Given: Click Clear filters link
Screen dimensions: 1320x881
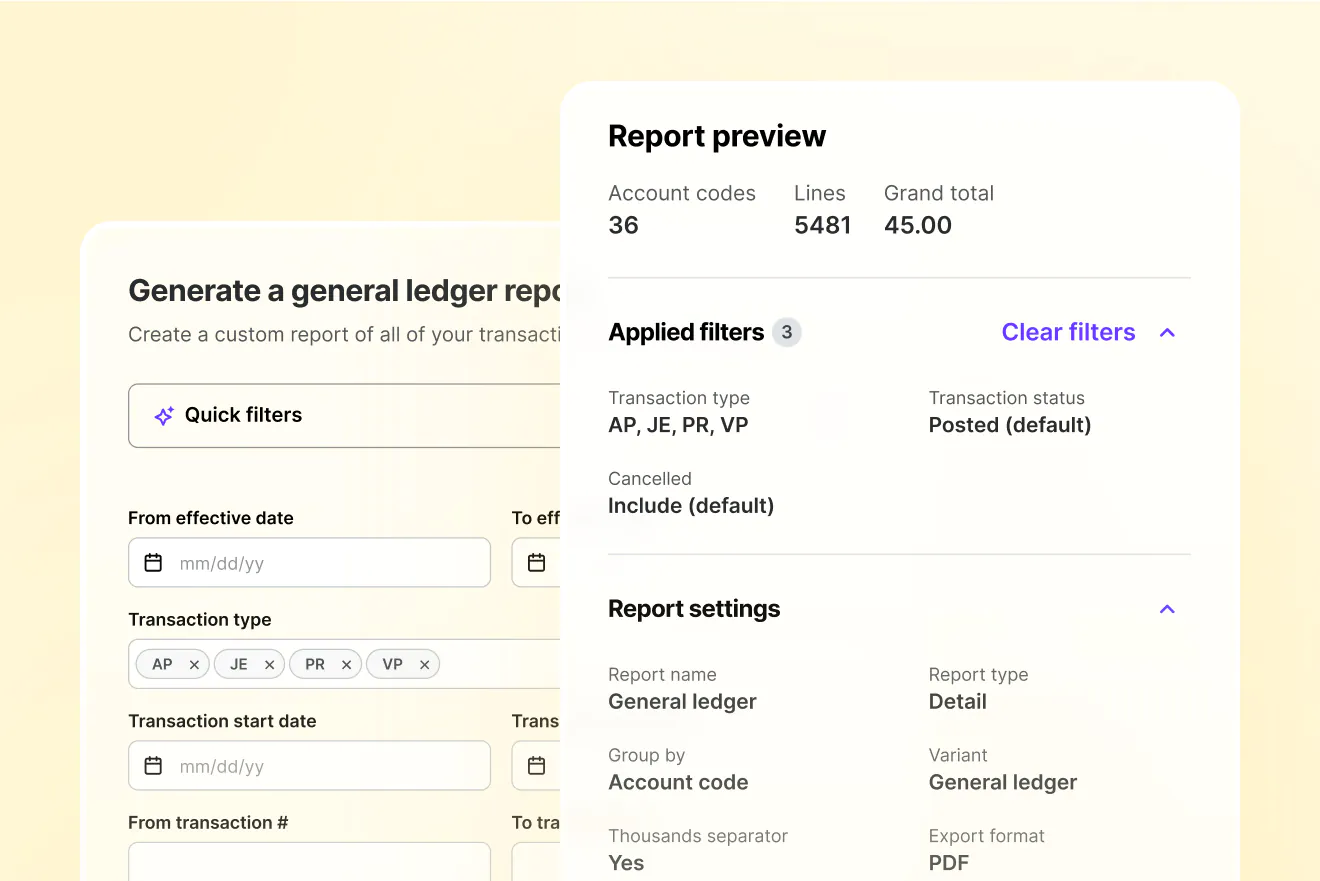Looking at the screenshot, I should coord(1068,332).
